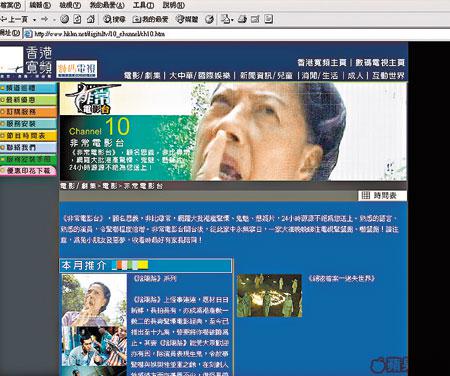Click the 服務安裝 sidebar button
This screenshot has width=450, height=376.
click(28, 124)
